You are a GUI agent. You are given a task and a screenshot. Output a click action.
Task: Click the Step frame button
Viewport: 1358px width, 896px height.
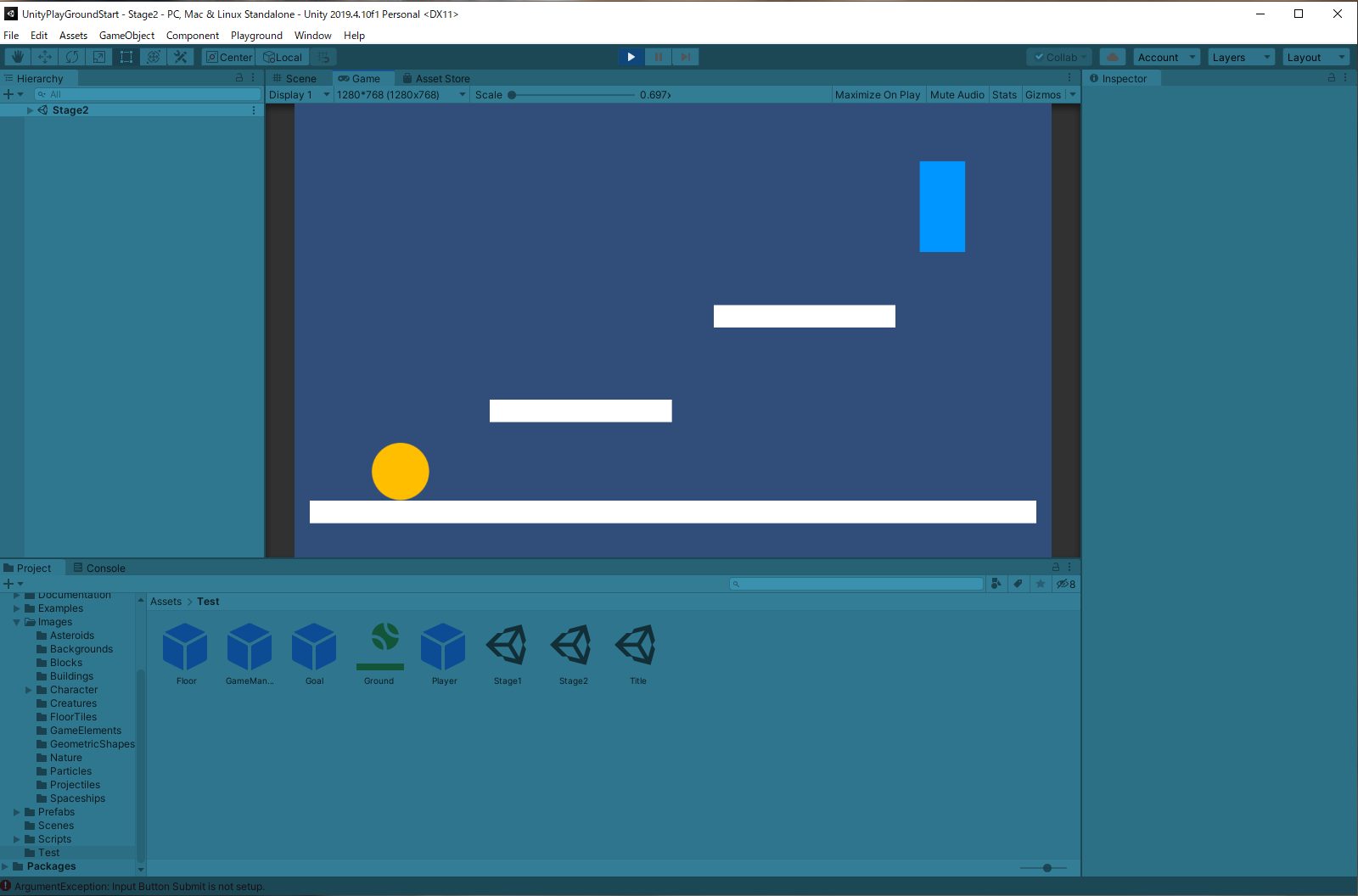(x=685, y=57)
